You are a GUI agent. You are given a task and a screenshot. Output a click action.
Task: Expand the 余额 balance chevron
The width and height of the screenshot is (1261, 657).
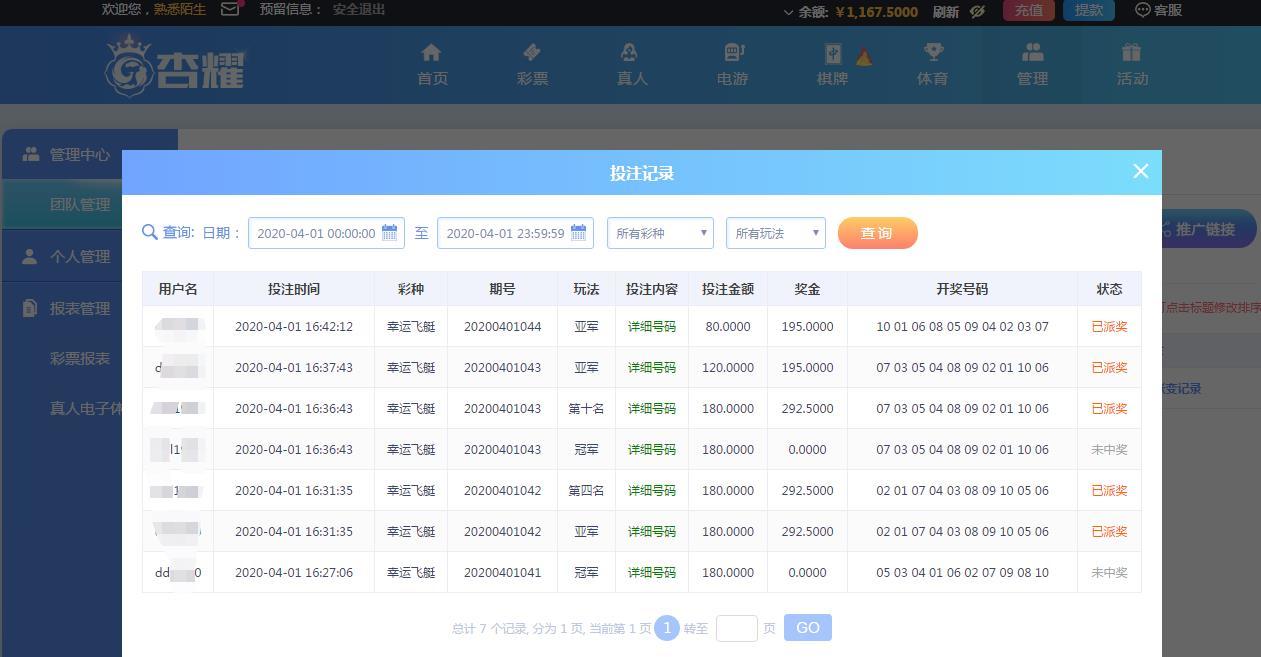pyautogui.click(x=788, y=12)
